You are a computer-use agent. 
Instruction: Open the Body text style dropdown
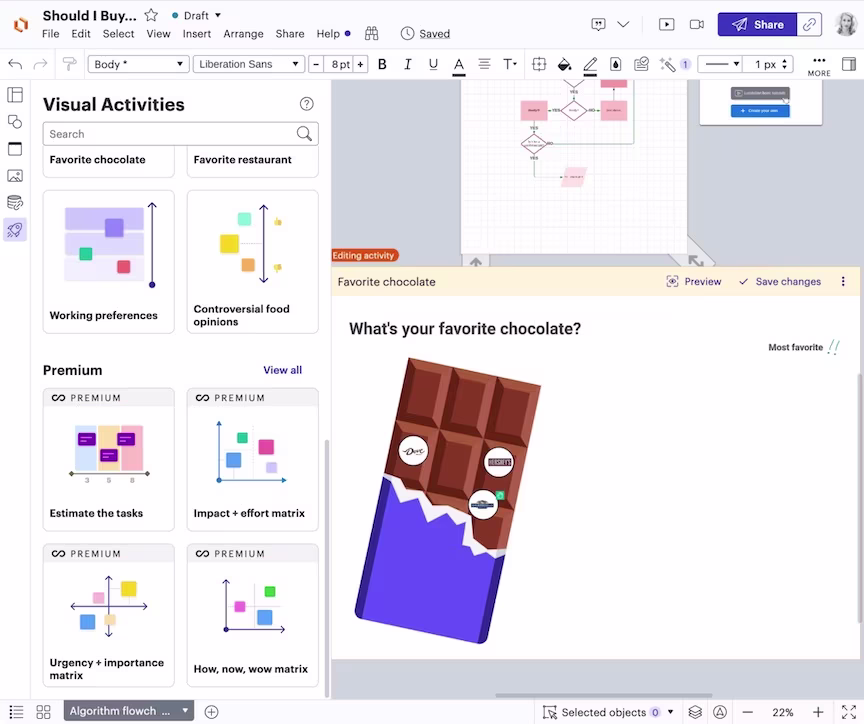pos(138,64)
